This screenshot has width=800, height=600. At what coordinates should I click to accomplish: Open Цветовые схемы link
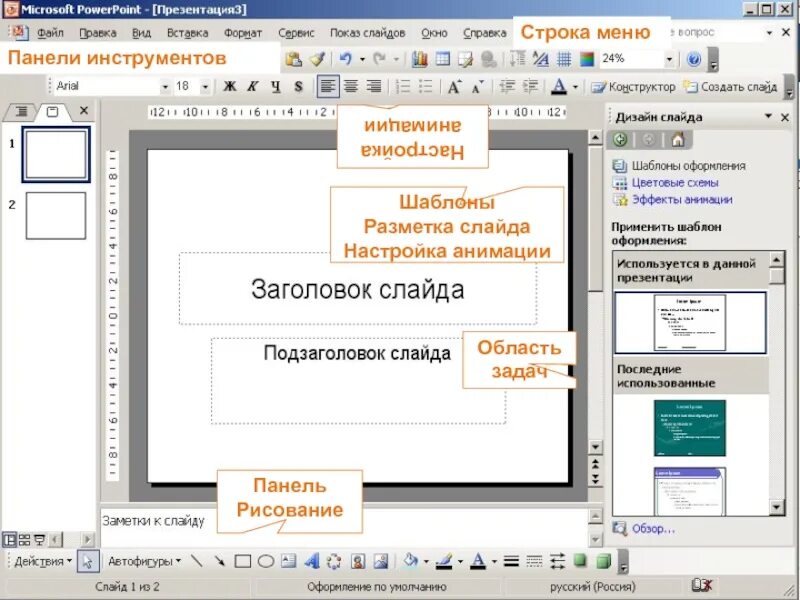coord(674,183)
